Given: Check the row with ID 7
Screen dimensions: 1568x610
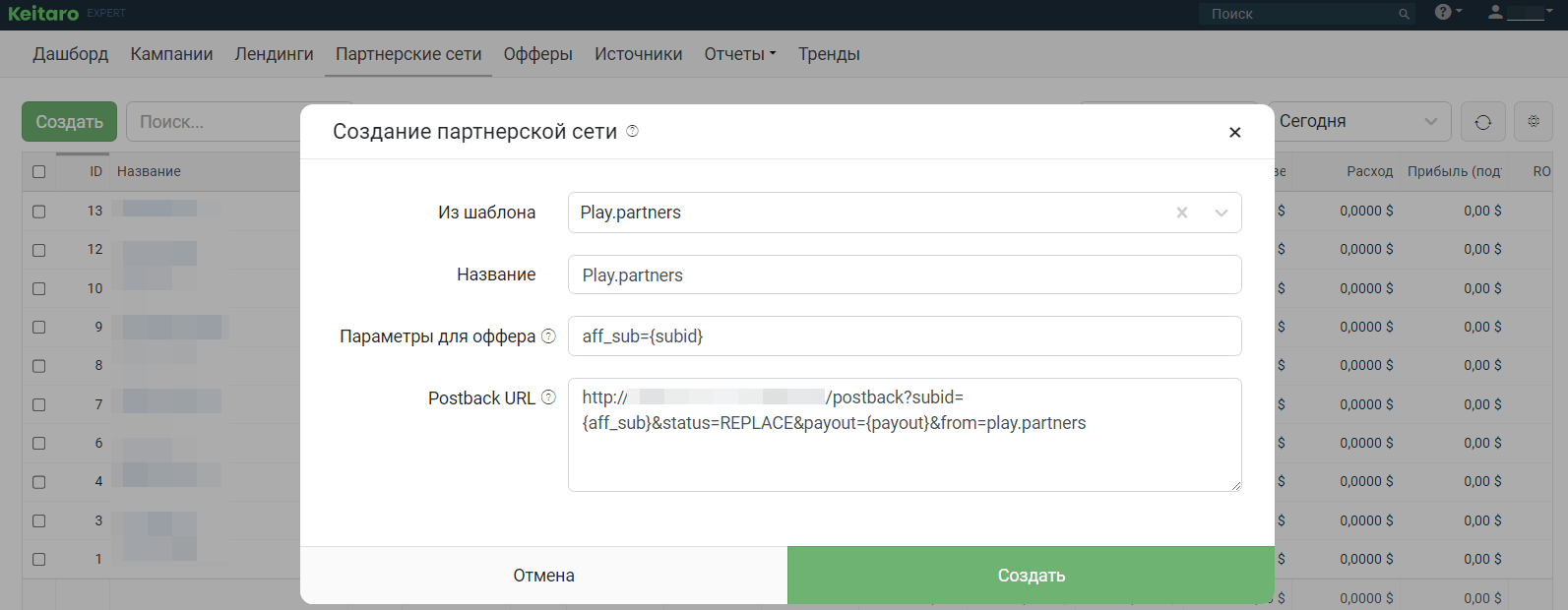Looking at the screenshot, I should click(39, 404).
